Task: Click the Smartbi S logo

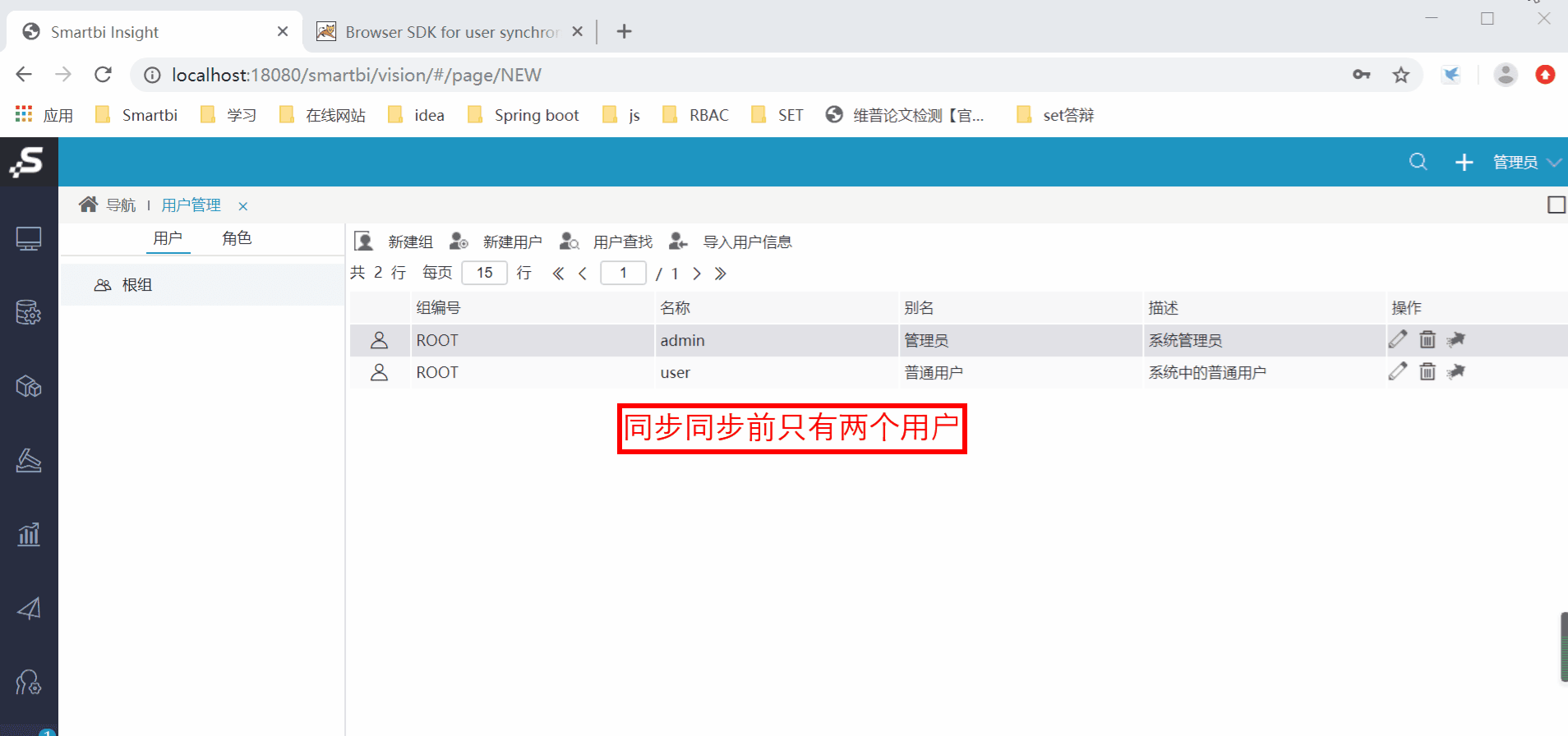Action: 28,162
